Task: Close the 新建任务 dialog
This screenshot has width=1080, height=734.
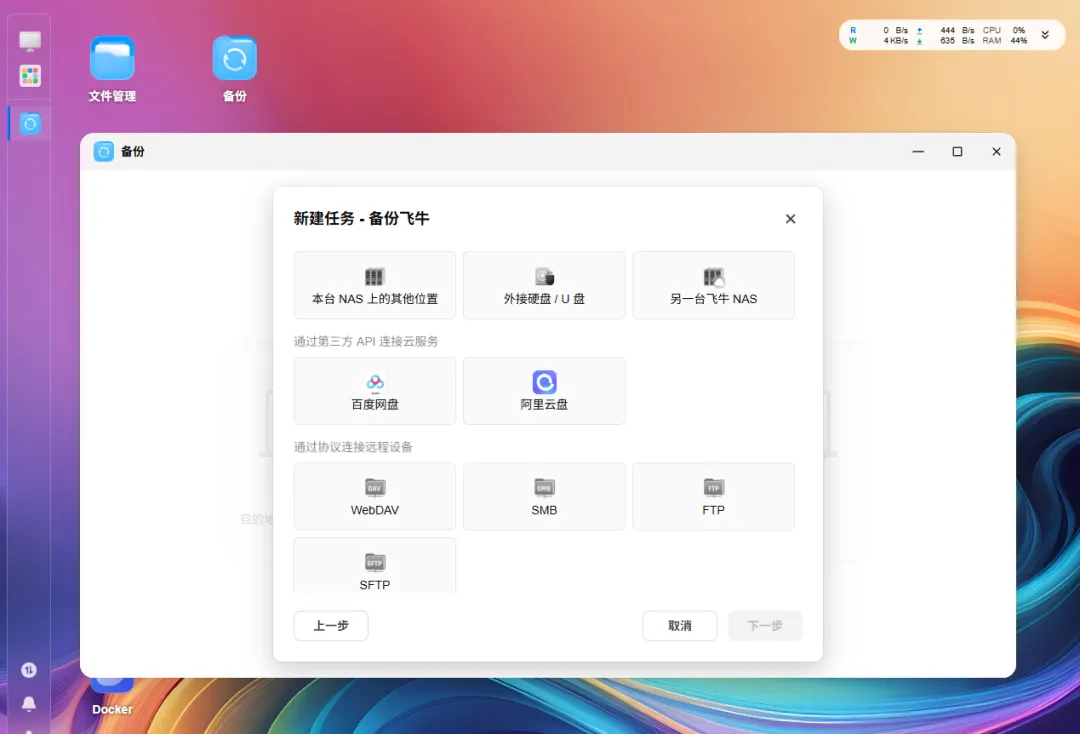Action: click(x=790, y=219)
